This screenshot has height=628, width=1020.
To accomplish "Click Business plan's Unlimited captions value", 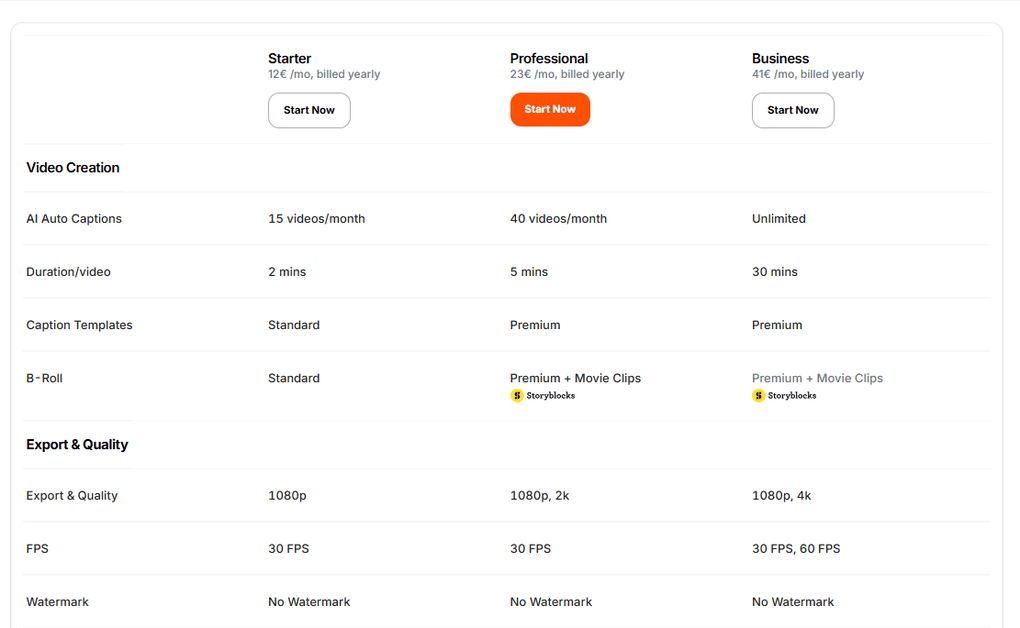I will [779, 219].
